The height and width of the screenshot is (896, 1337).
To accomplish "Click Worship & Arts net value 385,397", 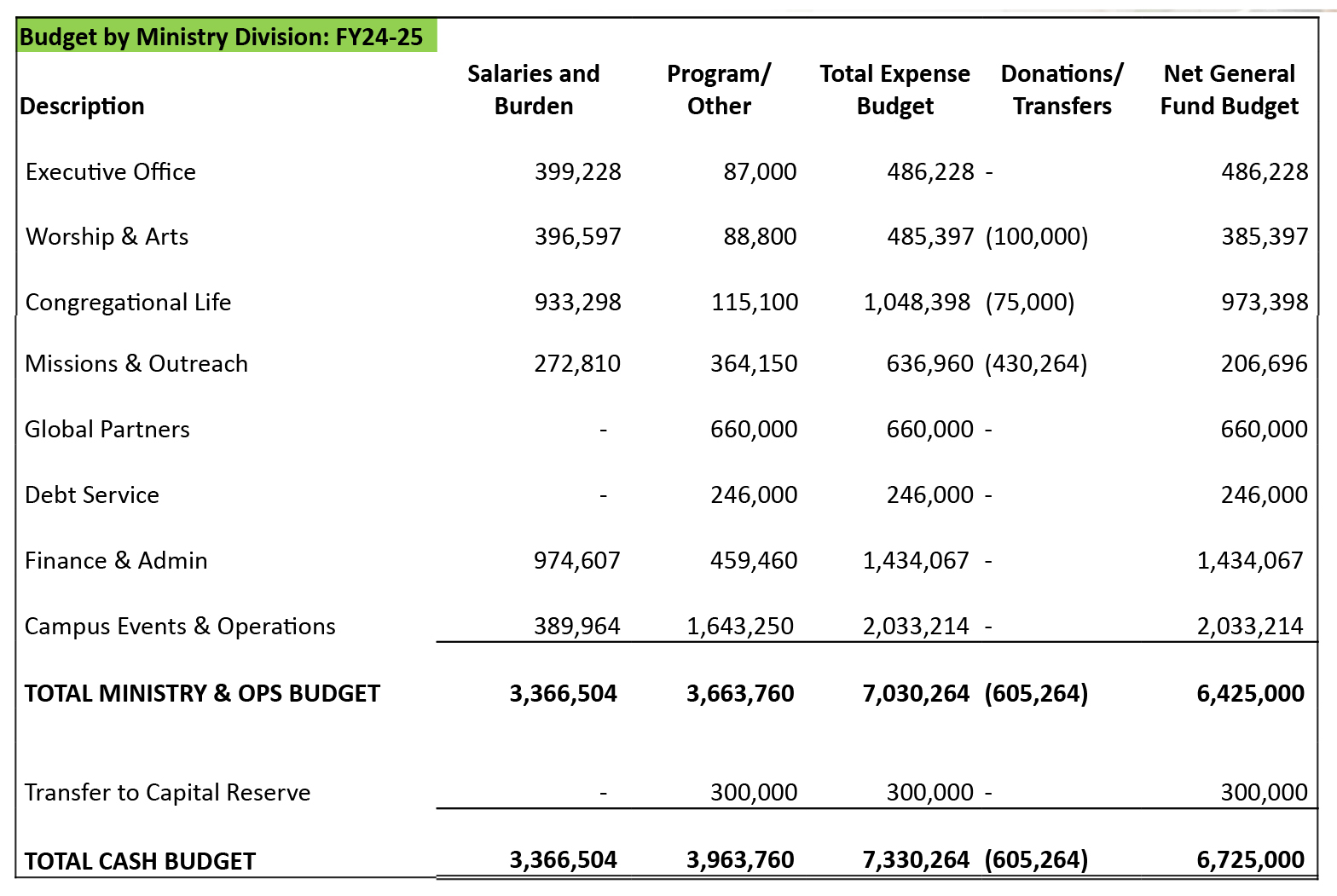I will pyautogui.click(x=1265, y=237).
